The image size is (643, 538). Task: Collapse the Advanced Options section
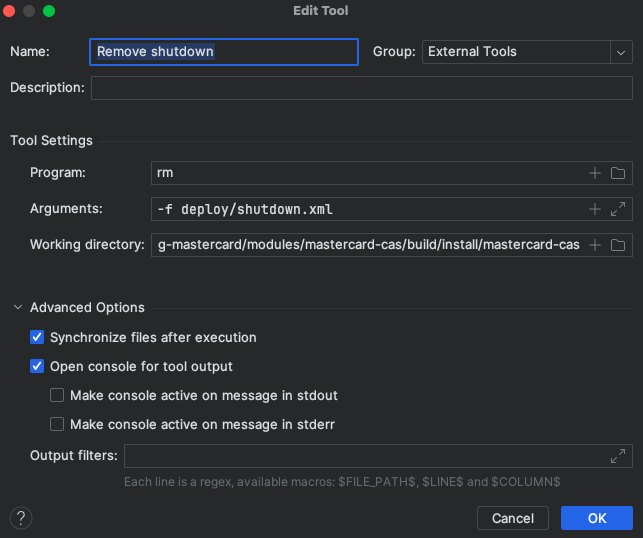(x=18, y=308)
